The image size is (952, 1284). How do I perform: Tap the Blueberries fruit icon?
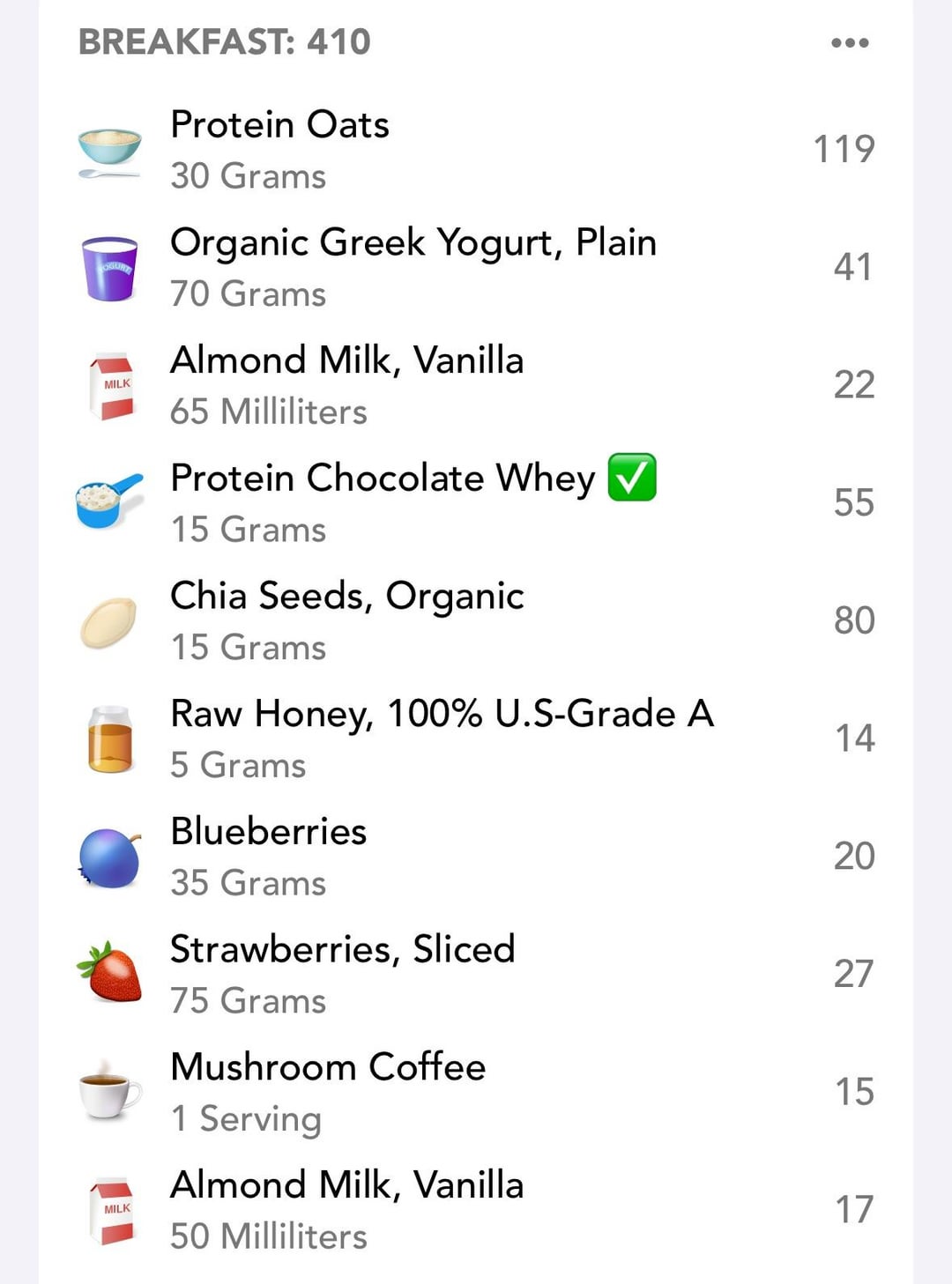click(110, 857)
